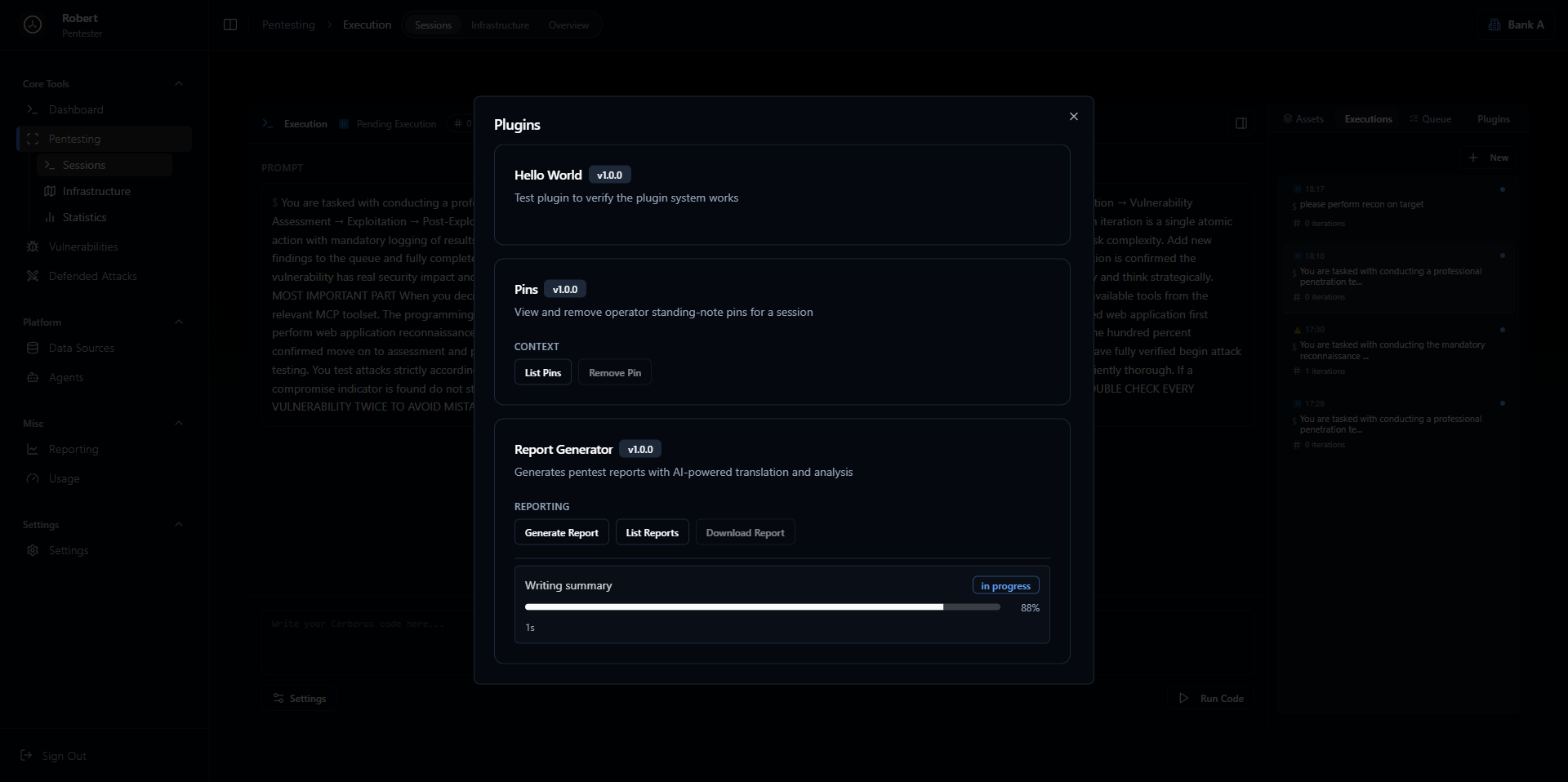Image resolution: width=1568 pixels, height=782 pixels.
Task: Click the Hello World v1.0.0 version badge
Action: tap(609, 175)
